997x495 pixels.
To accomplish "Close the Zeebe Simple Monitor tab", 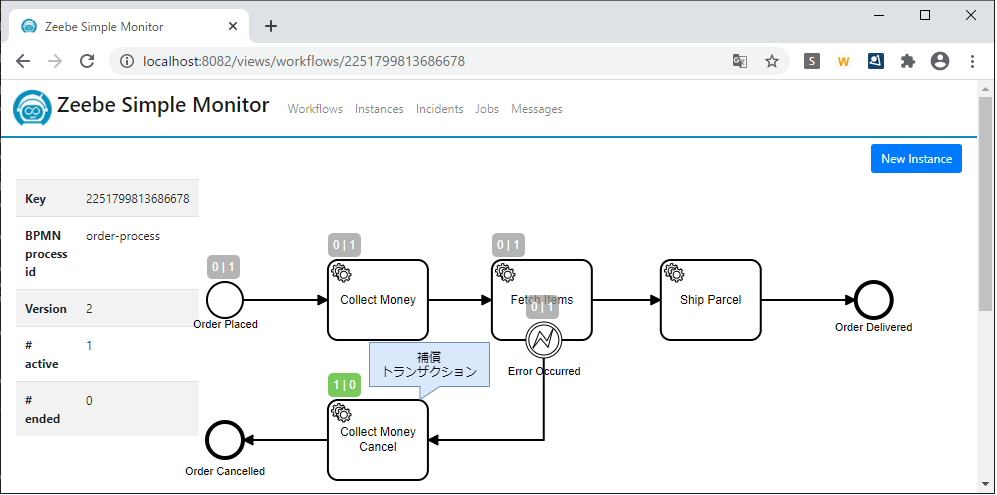I will pos(233,27).
